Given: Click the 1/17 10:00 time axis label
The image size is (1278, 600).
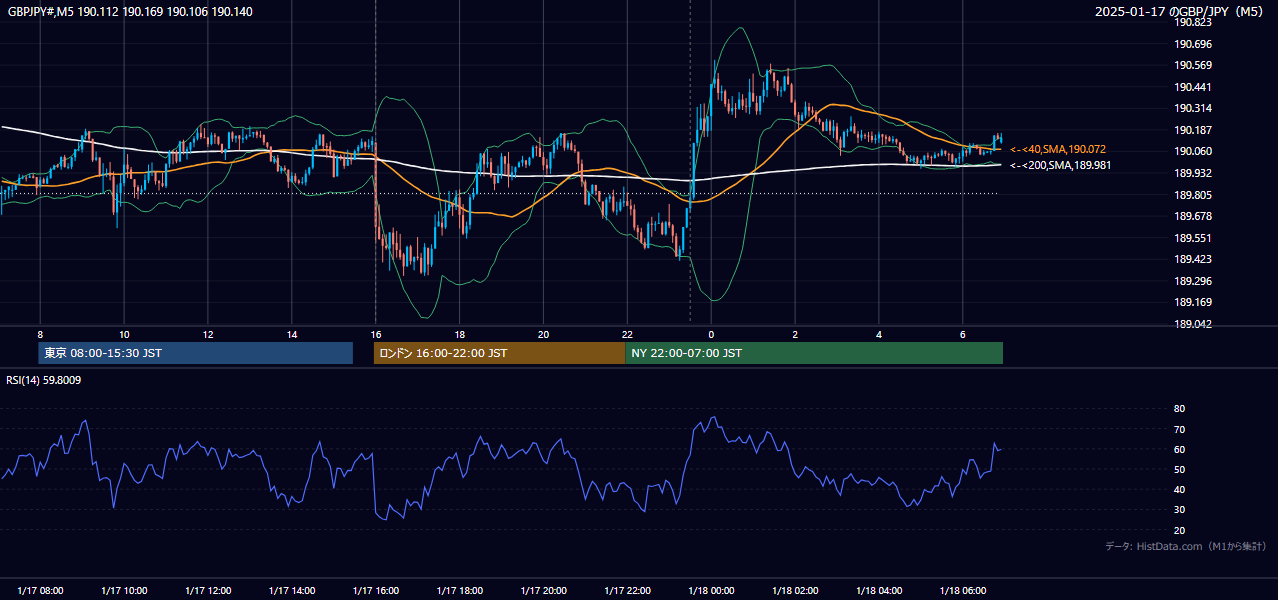Looking at the screenshot, I should [124, 591].
